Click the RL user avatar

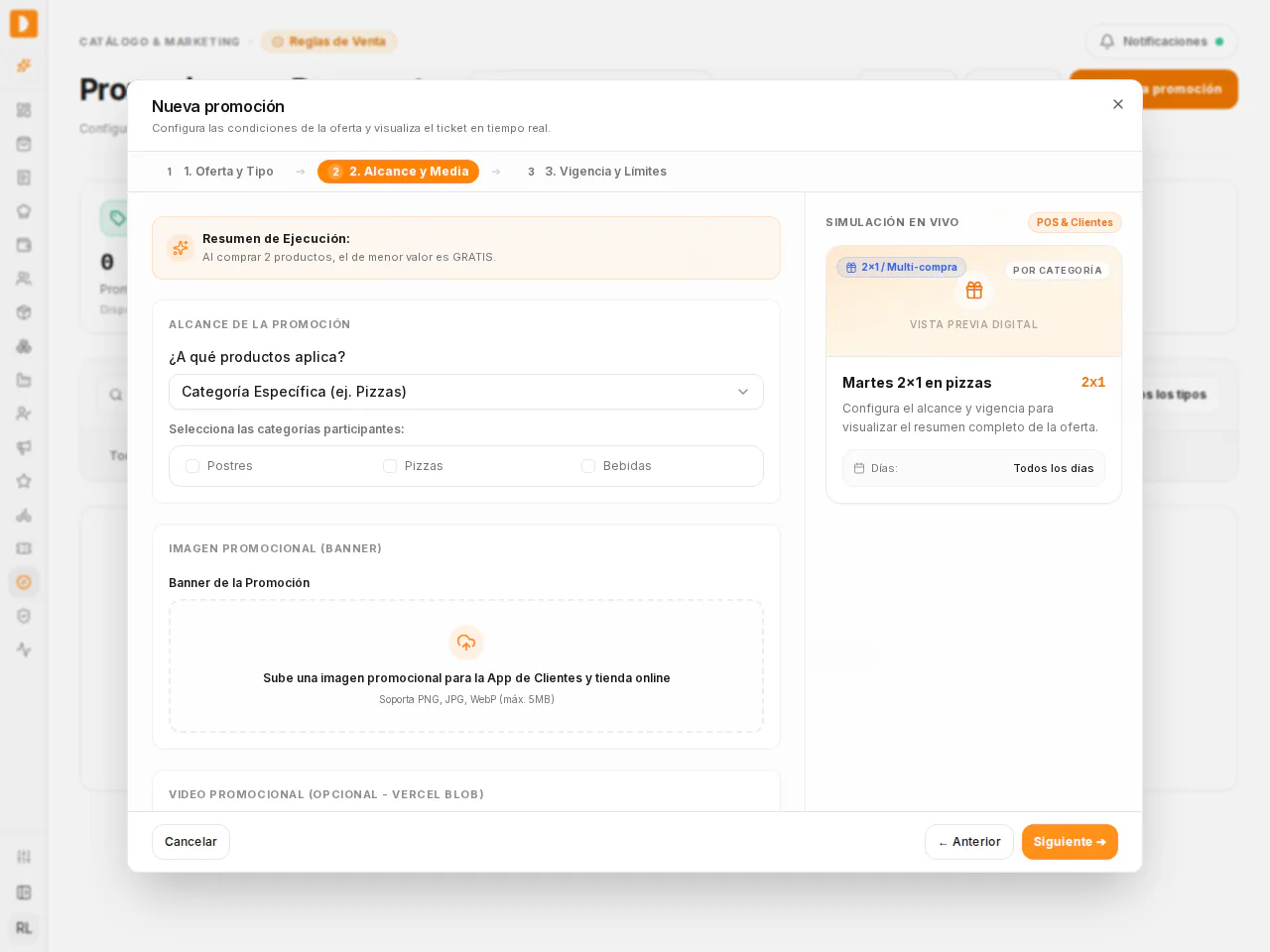24,928
